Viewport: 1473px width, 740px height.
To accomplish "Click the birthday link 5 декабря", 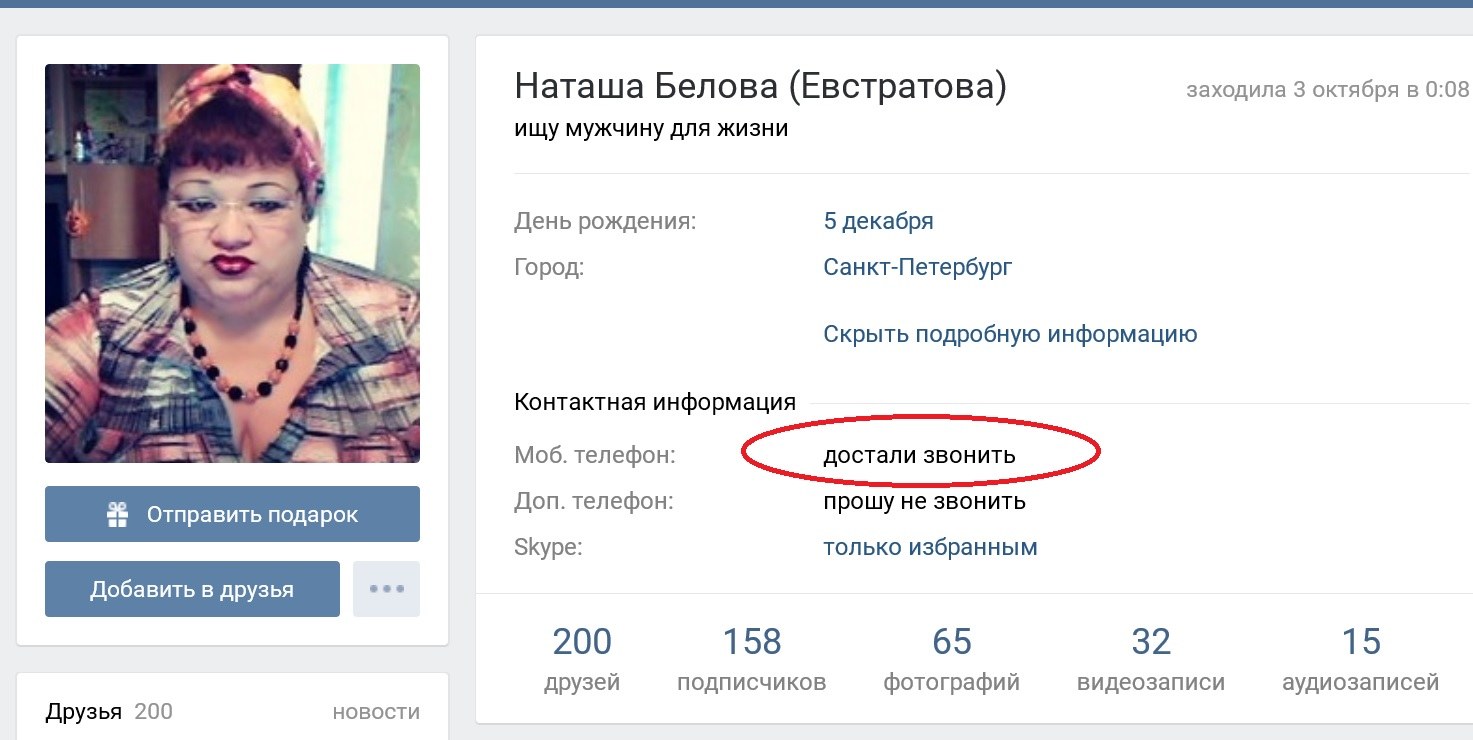I will pyautogui.click(x=878, y=221).
